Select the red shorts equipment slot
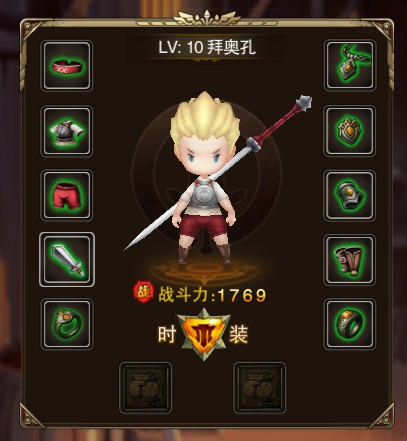The height and width of the screenshot is (441, 407). (67, 195)
